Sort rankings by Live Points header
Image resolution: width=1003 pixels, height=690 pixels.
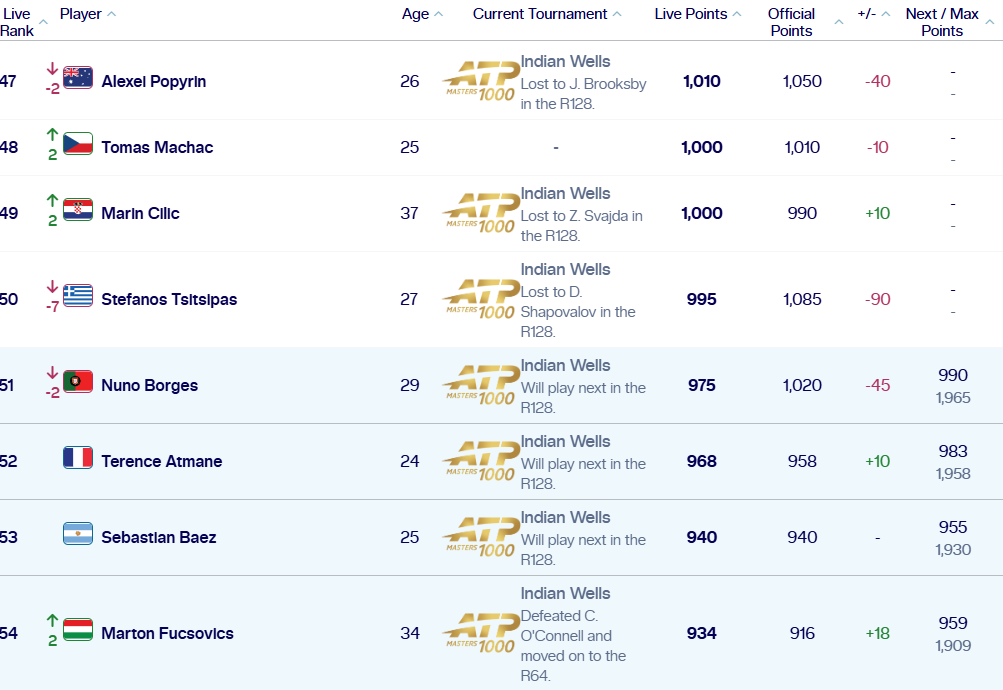698,14
